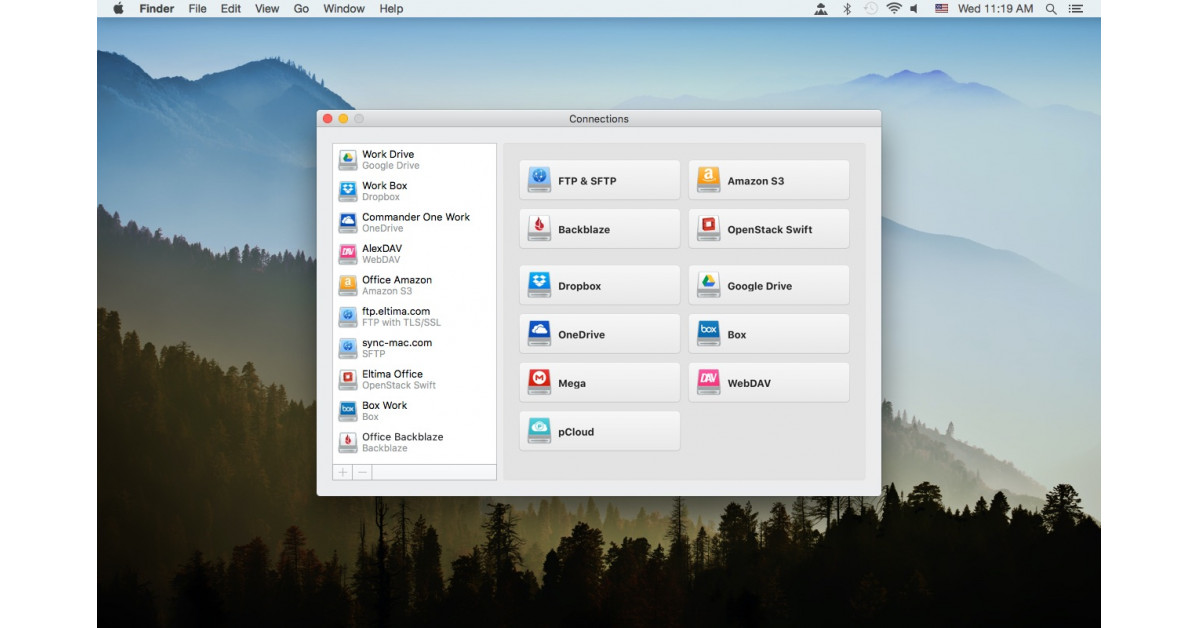1200x628 pixels.
Task: Open the volume control in menu bar
Action: click(x=914, y=9)
